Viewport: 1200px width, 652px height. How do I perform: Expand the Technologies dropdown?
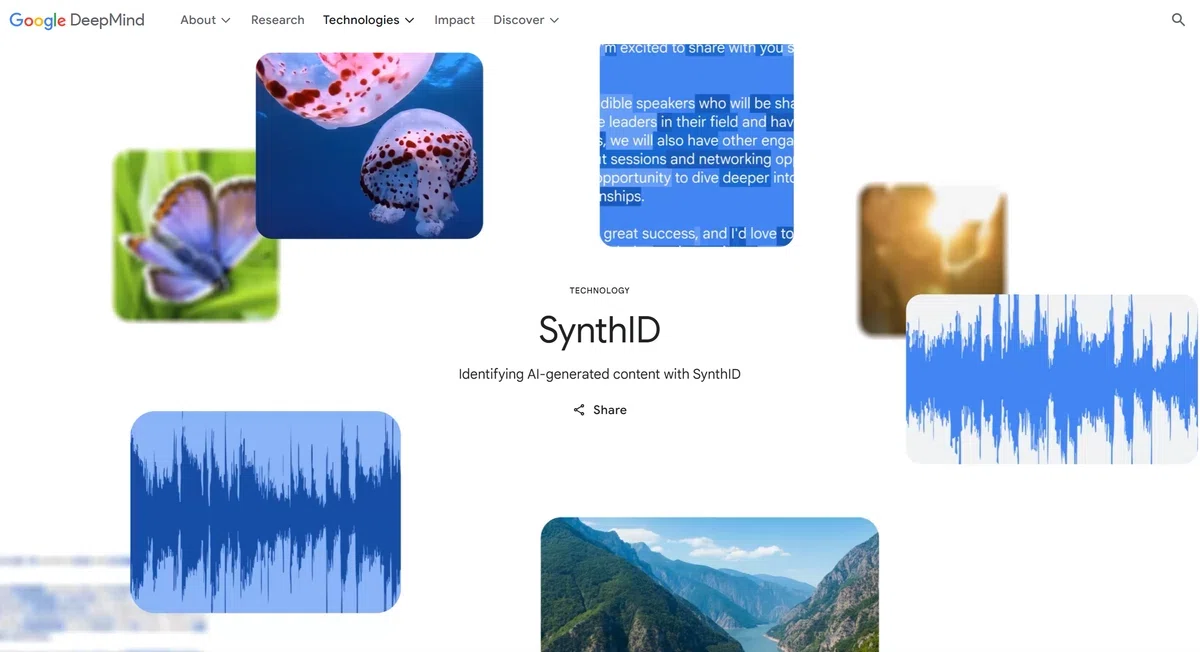[x=368, y=20]
